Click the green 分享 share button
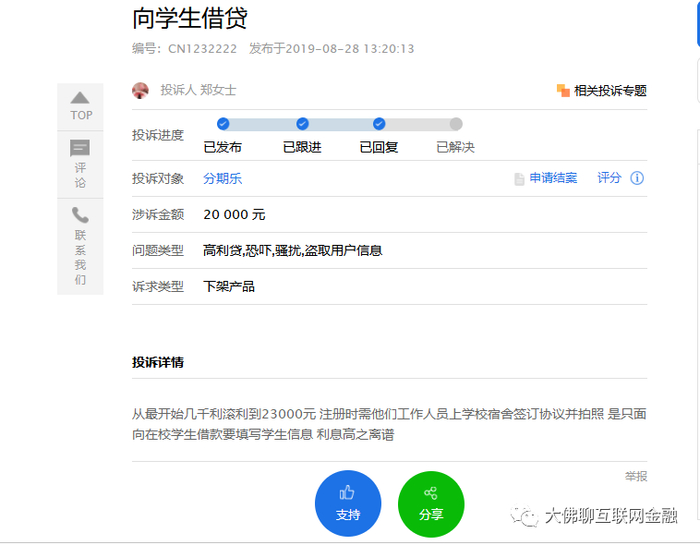 coord(431,503)
